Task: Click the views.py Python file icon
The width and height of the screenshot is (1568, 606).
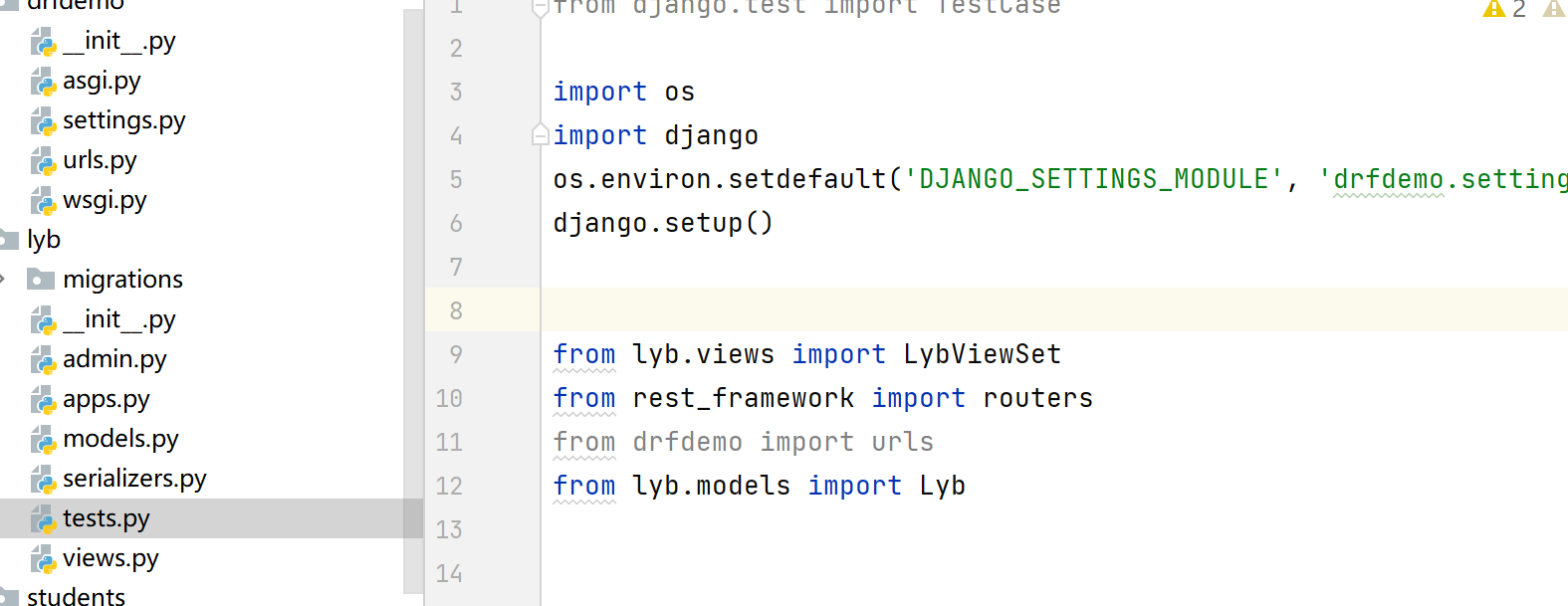Action: click(x=43, y=559)
